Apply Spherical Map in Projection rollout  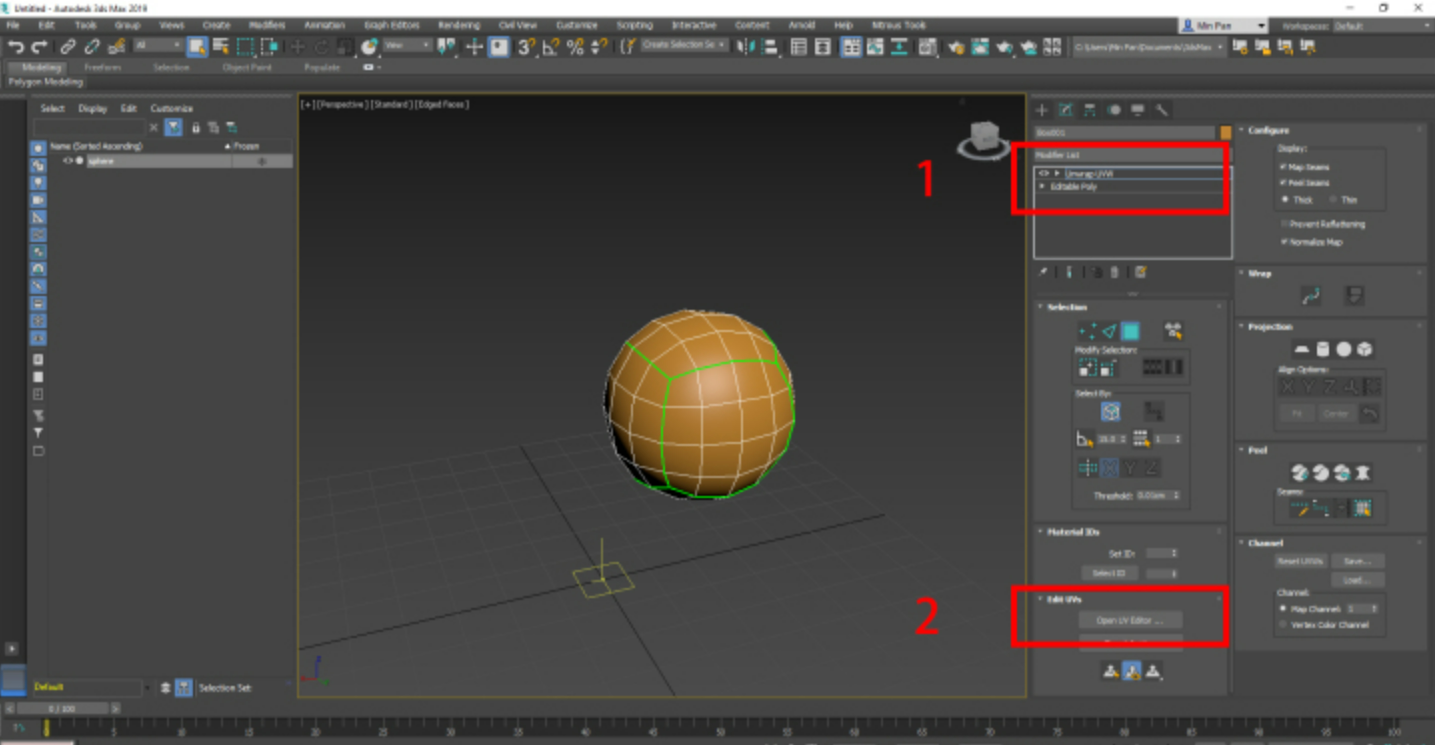[x=1344, y=349]
